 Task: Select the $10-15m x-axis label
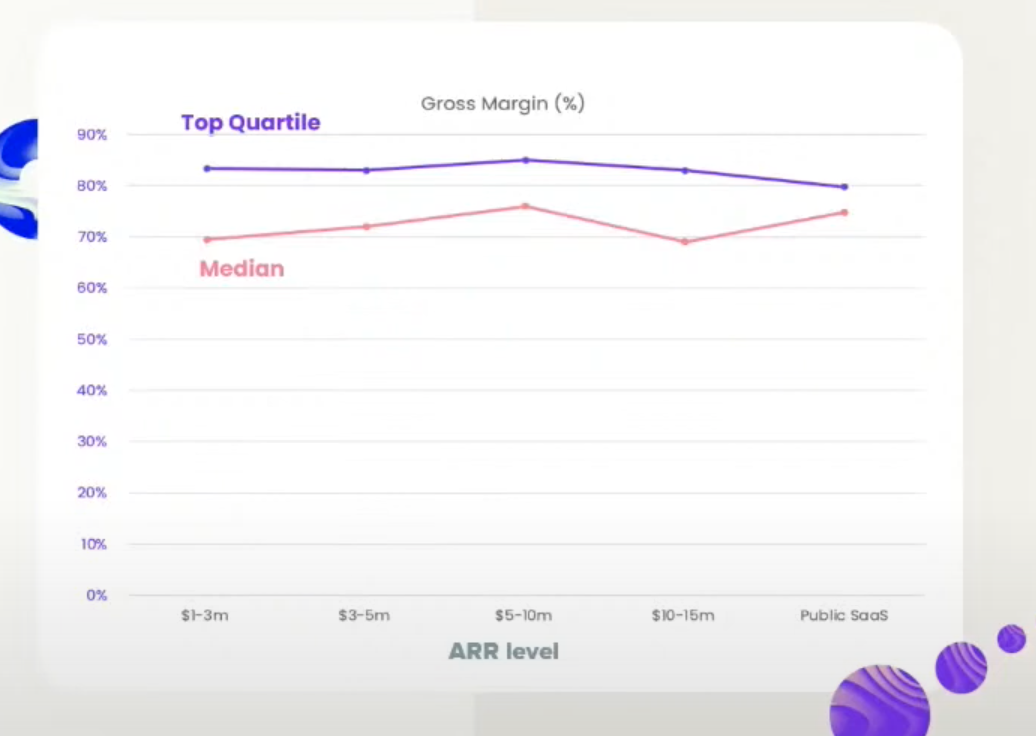(x=683, y=615)
